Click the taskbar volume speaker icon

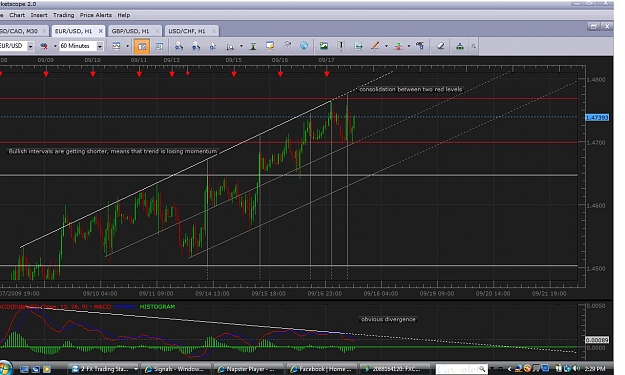tap(577, 369)
